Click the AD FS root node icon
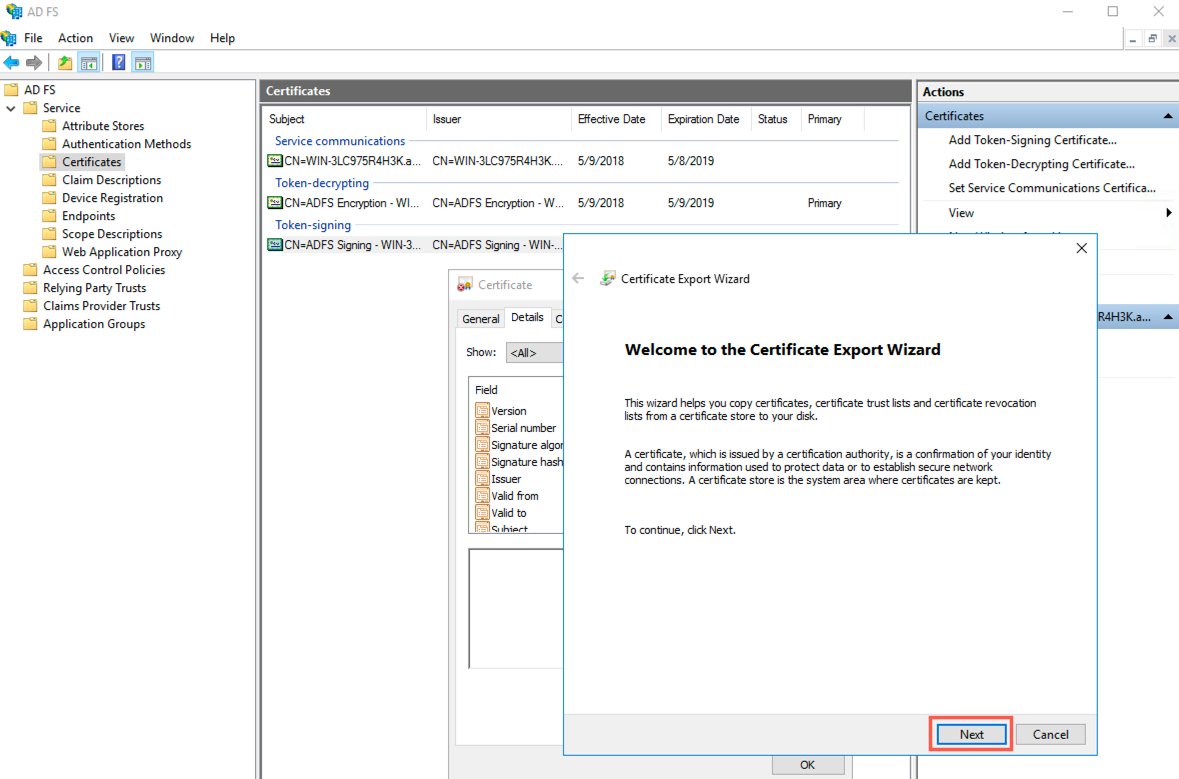 13,89
